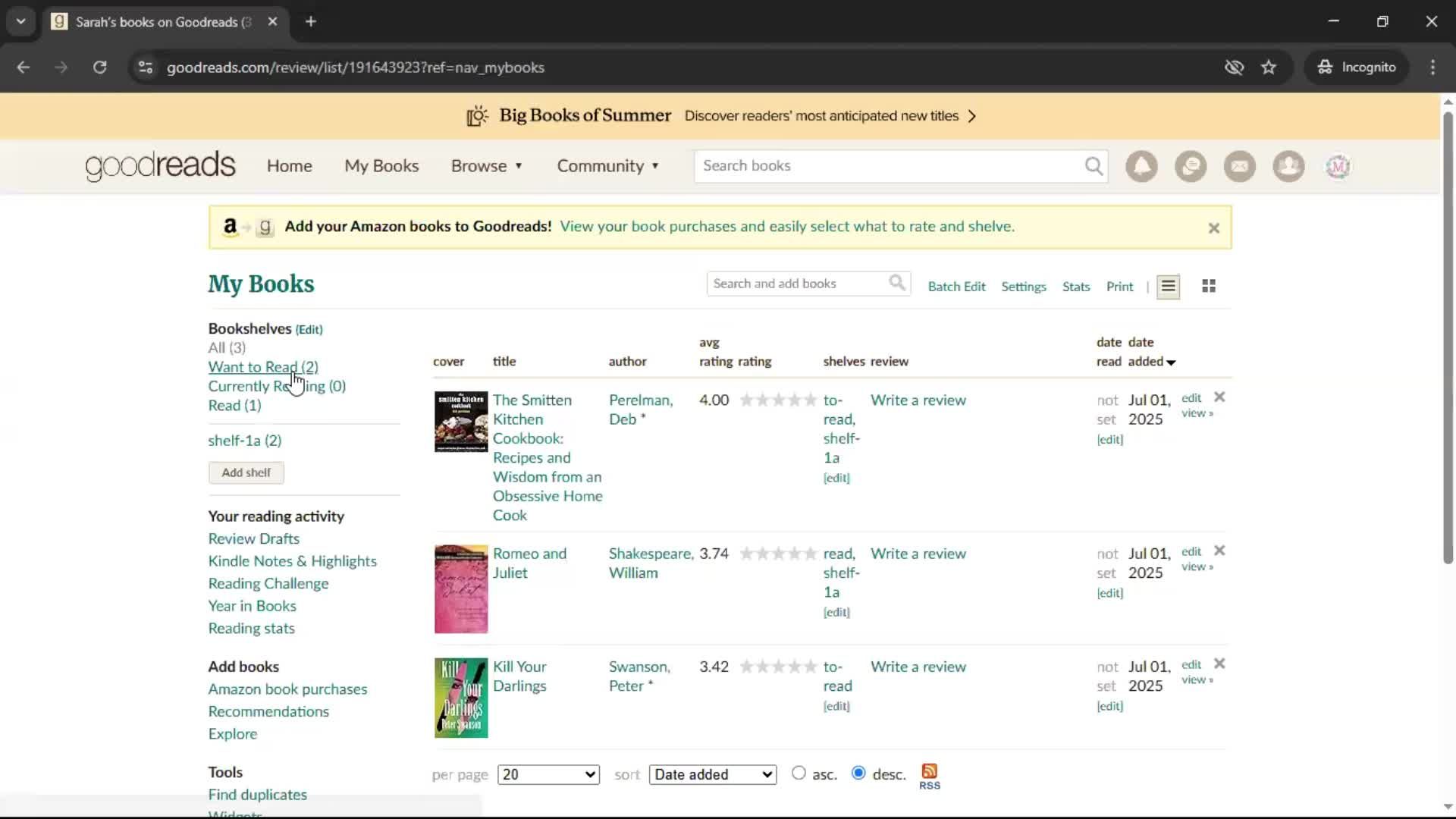Click the Big Books of Summer sun icon
Viewport: 1456px width, 819px height.
click(478, 116)
